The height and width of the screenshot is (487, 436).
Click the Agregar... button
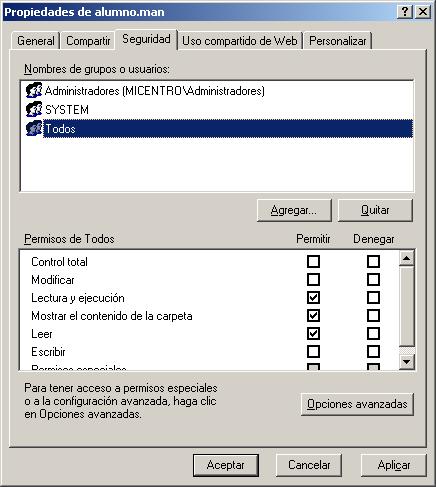click(294, 210)
